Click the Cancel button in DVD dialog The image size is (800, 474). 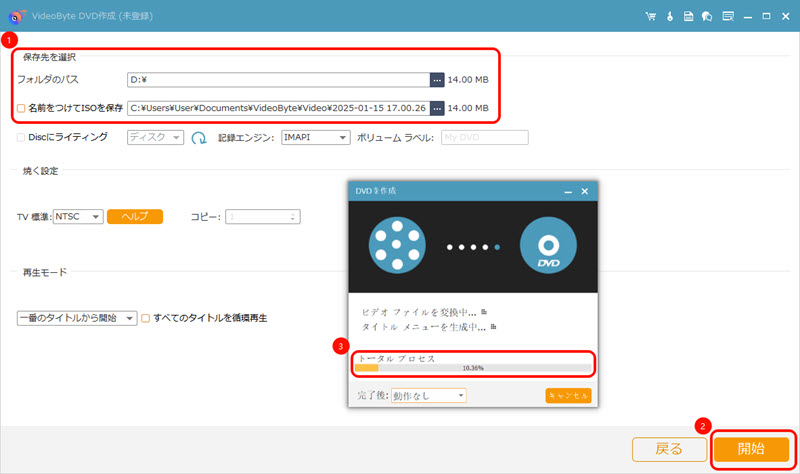(568, 395)
